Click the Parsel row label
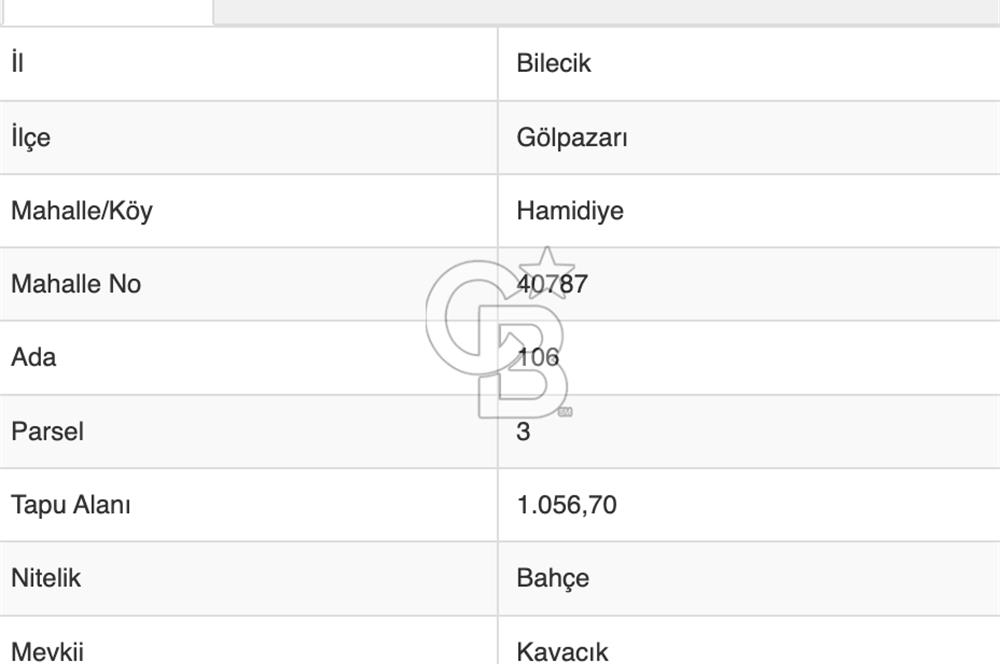The image size is (1000, 664). pyautogui.click(x=46, y=431)
